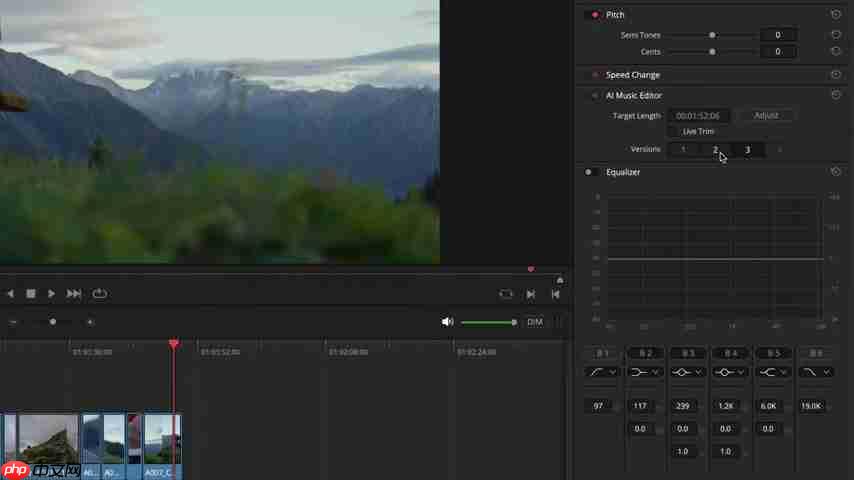Screen dimensions: 854x480
Task: Zoom in the timeline with the plus icon
Action: [x=90, y=322]
